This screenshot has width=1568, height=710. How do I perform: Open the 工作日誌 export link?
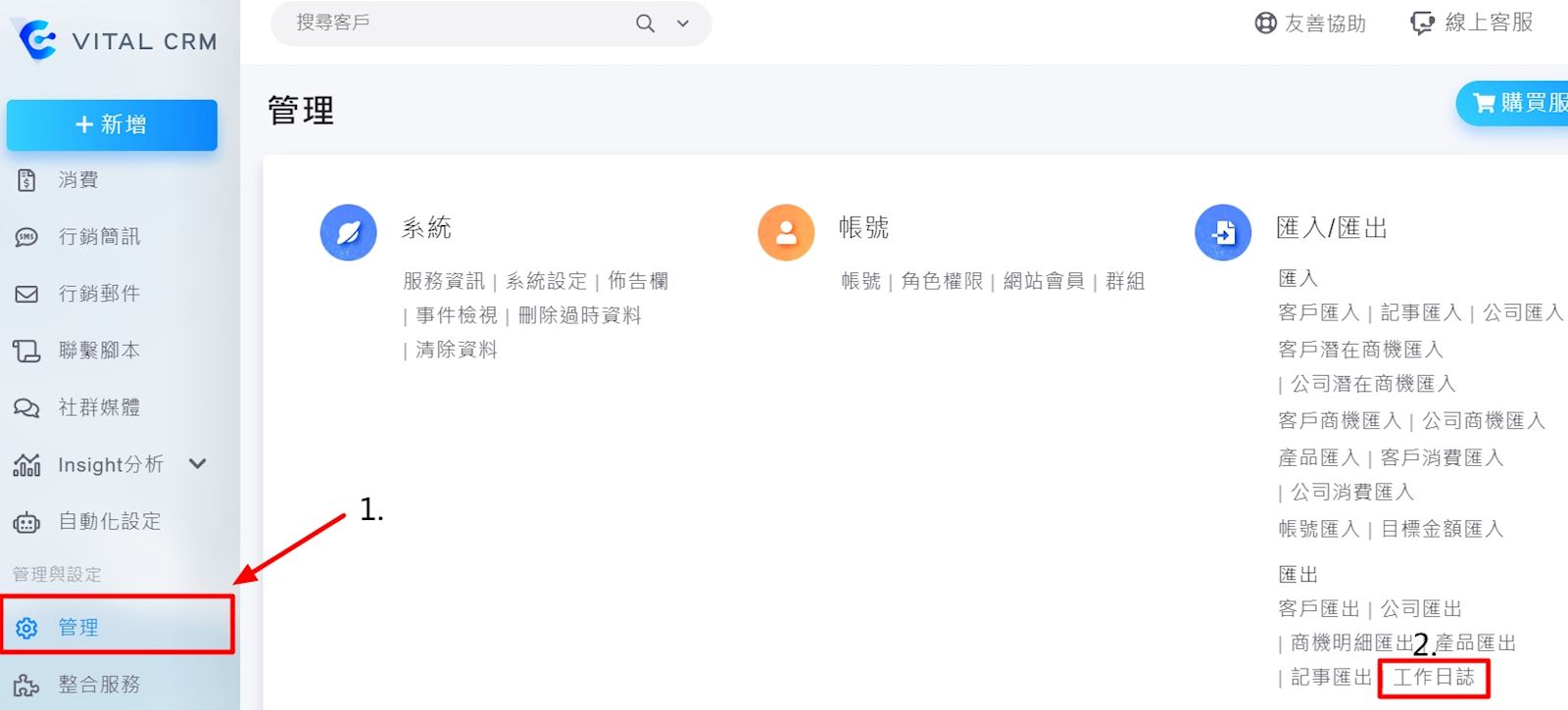pyautogui.click(x=1434, y=677)
